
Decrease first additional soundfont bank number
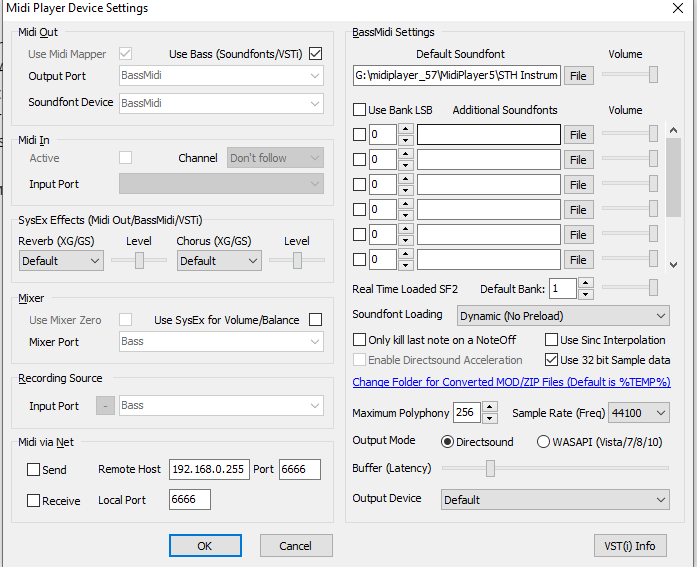(405, 140)
